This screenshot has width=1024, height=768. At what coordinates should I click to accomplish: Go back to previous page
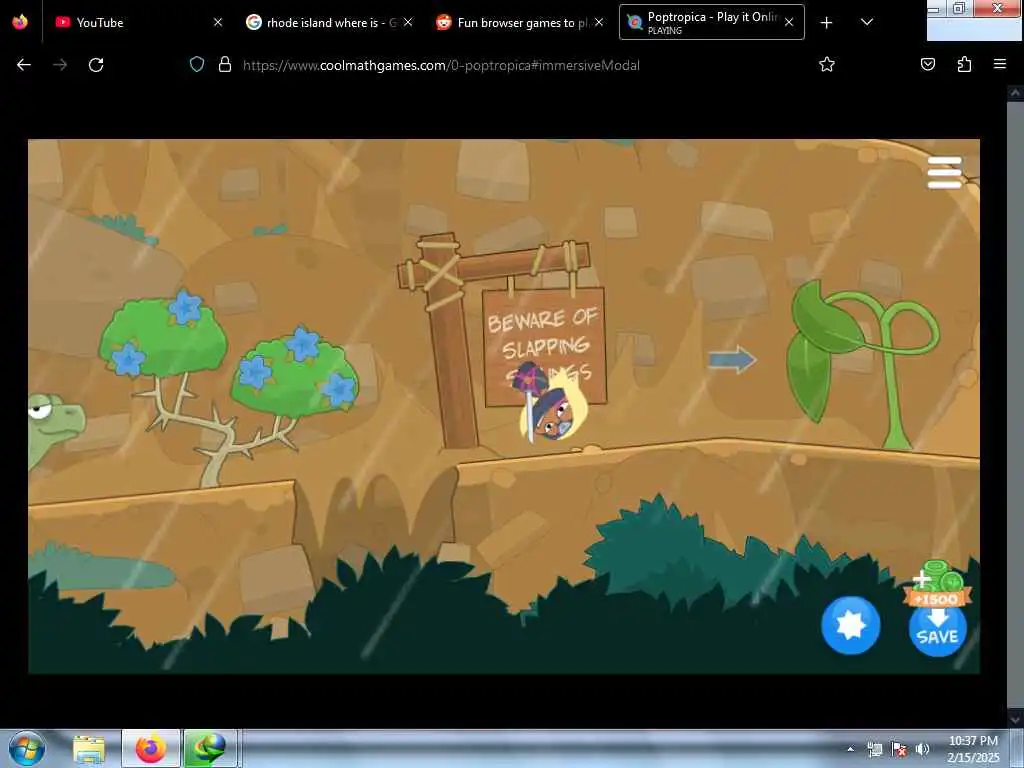pos(24,65)
